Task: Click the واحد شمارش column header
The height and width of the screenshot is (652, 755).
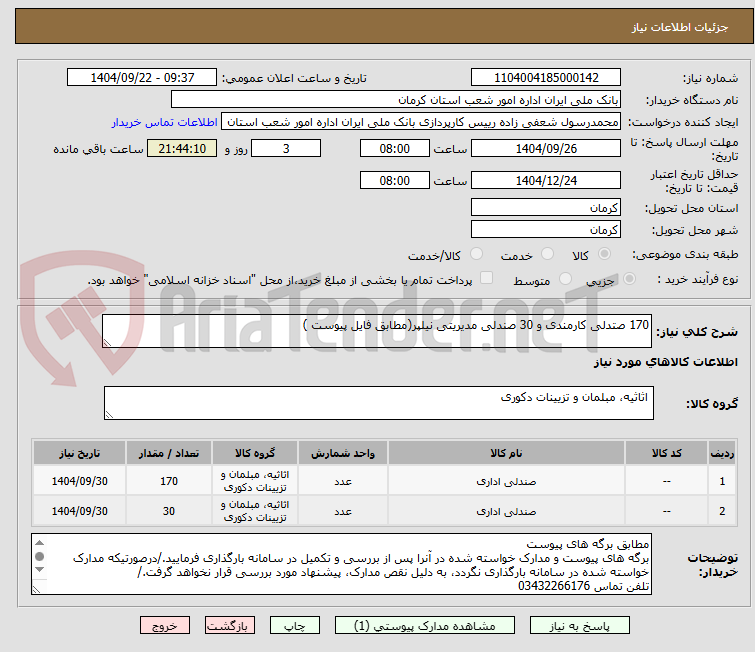Action: (x=343, y=453)
